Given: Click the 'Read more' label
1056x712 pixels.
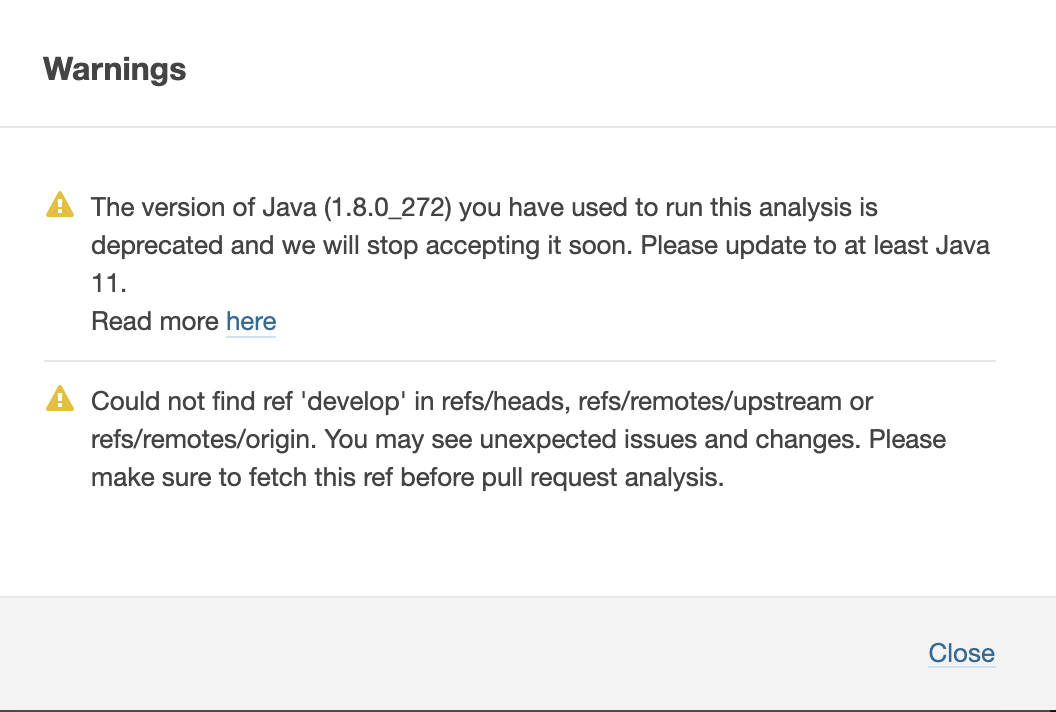Looking at the screenshot, I should [155, 322].
